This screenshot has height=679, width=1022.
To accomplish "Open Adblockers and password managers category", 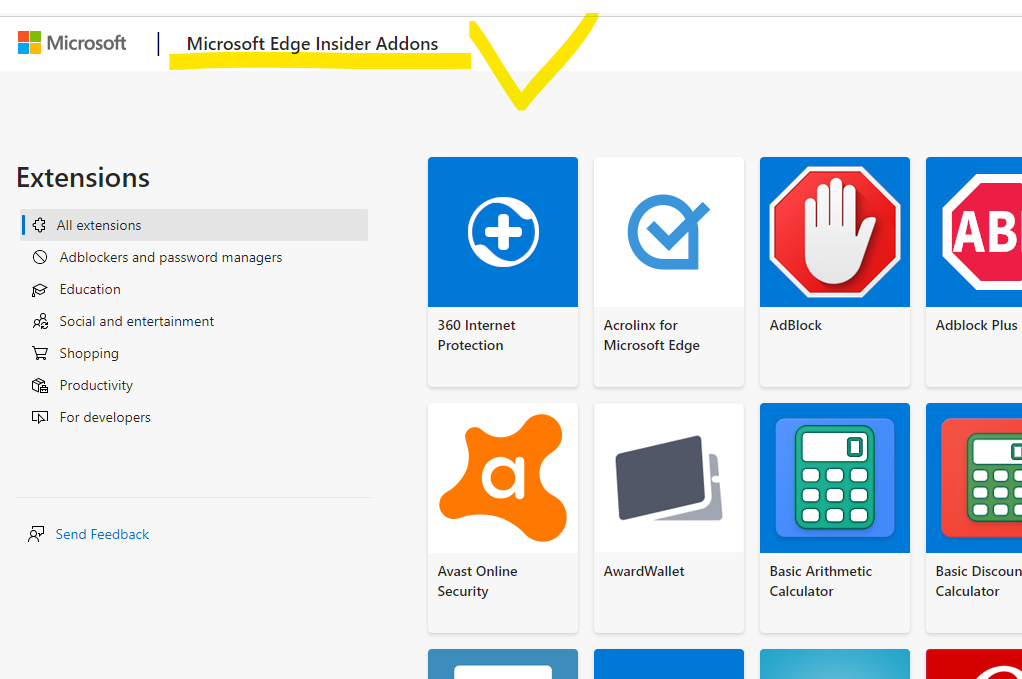I will pyautogui.click(x=171, y=257).
